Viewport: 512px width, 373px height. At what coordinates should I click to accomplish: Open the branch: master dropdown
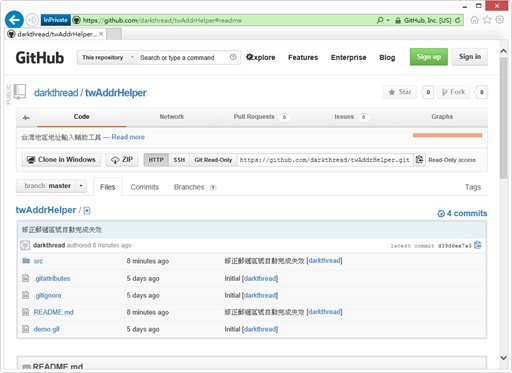point(51,186)
